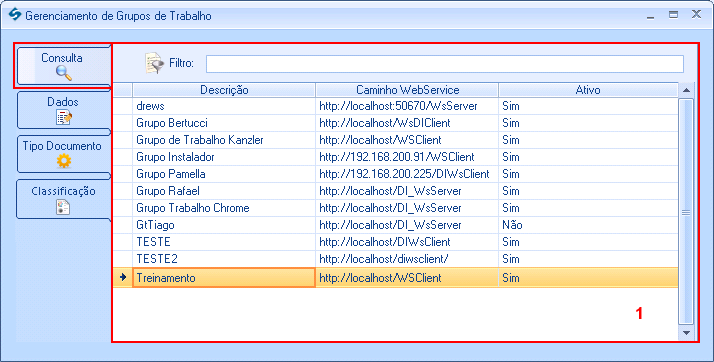The image size is (714, 362).
Task: Open the Consulta tab
Action: pyautogui.click(x=64, y=66)
